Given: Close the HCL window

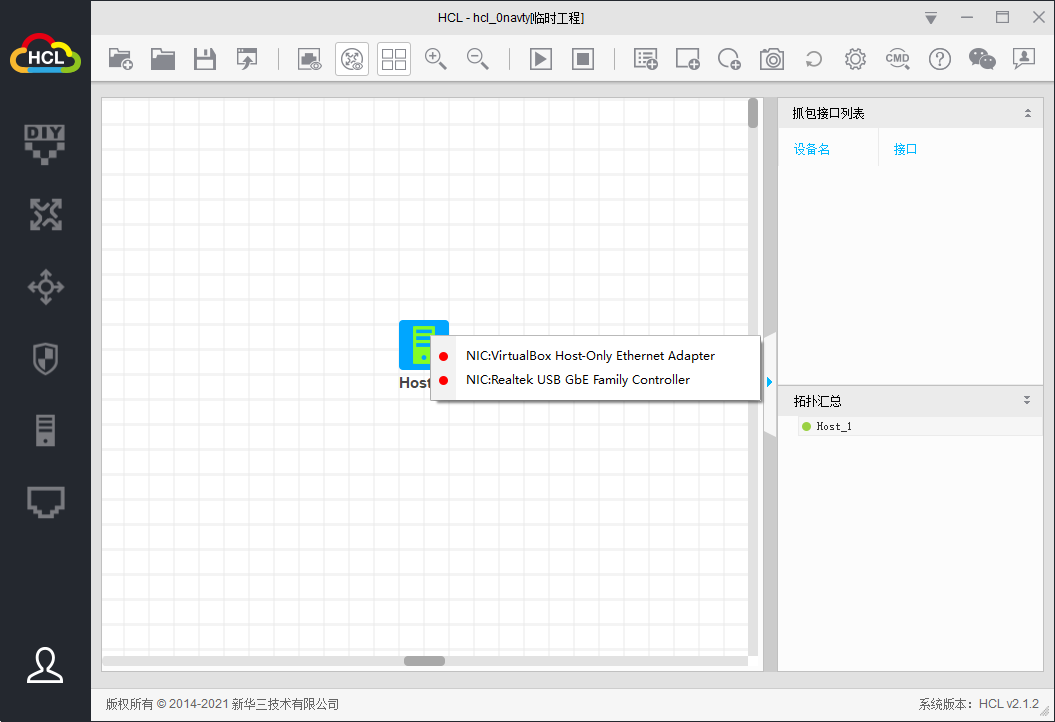Looking at the screenshot, I should pyautogui.click(x=1038, y=17).
